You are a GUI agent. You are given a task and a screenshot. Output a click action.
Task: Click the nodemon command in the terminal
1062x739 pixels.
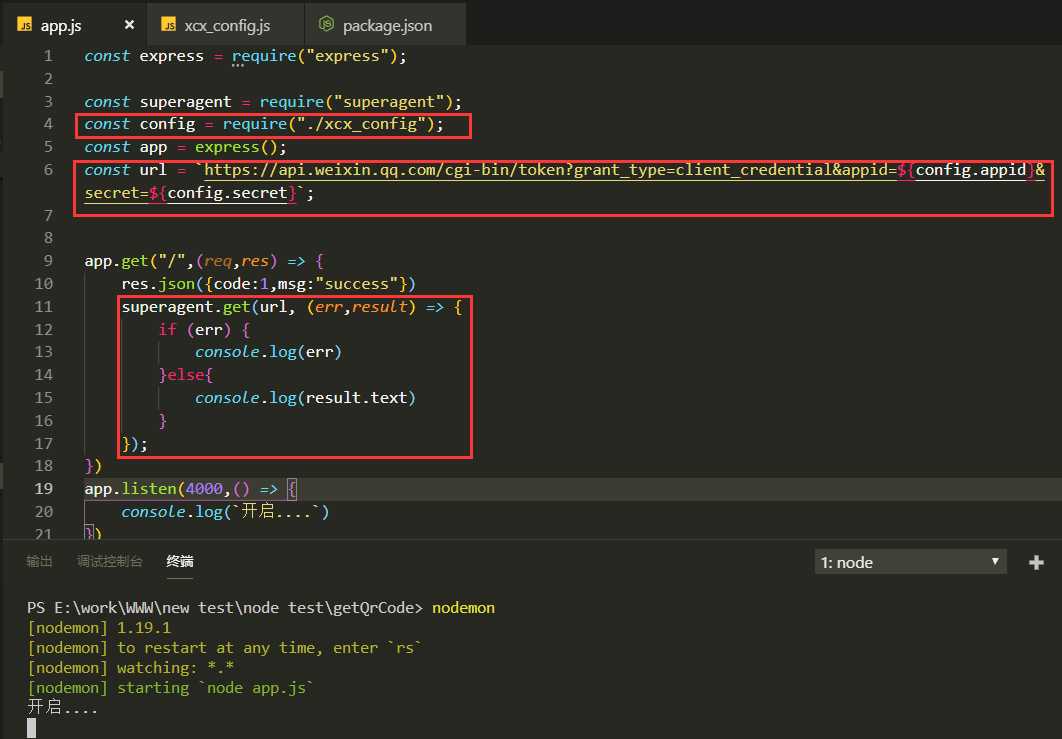[x=463, y=608]
